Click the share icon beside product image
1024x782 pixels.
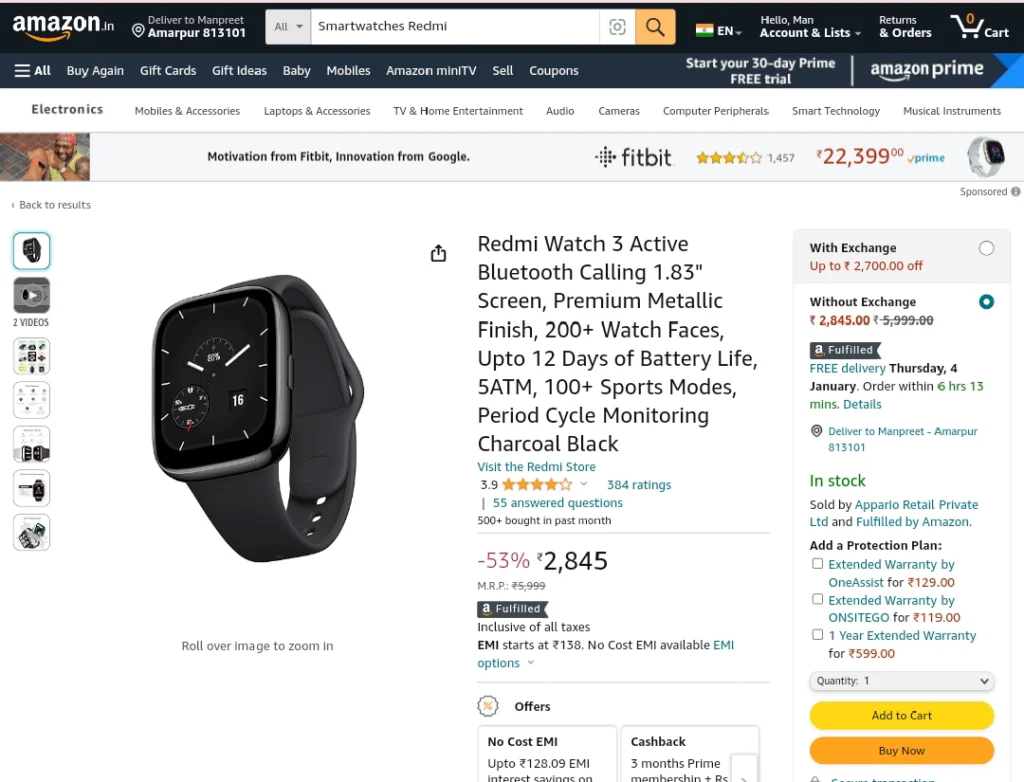[438, 253]
